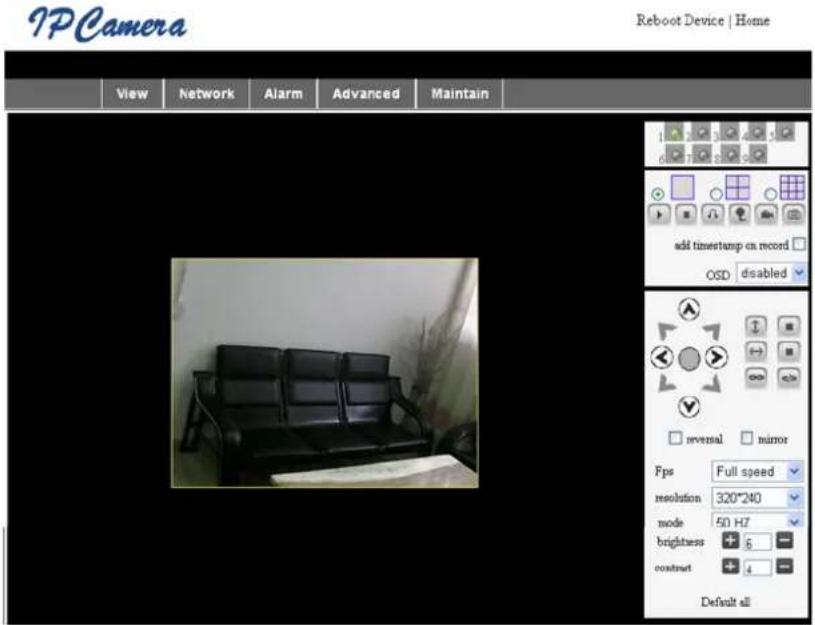Open the Network menu tab
The height and width of the screenshot is (625, 815).
pyautogui.click(x=206, y=94)
